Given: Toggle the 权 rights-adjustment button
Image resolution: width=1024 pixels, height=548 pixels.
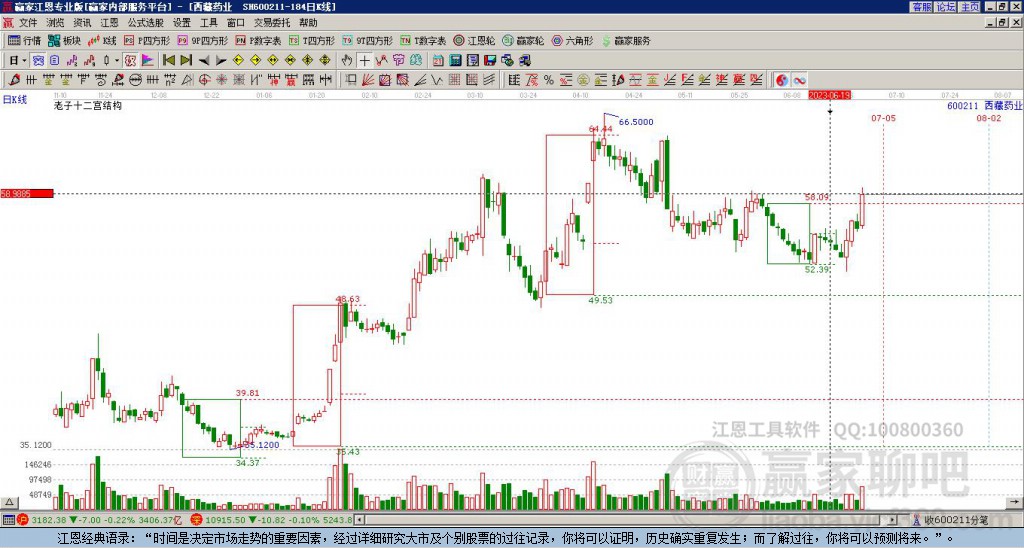Looking at the screenshot, I should coord(131,61).
